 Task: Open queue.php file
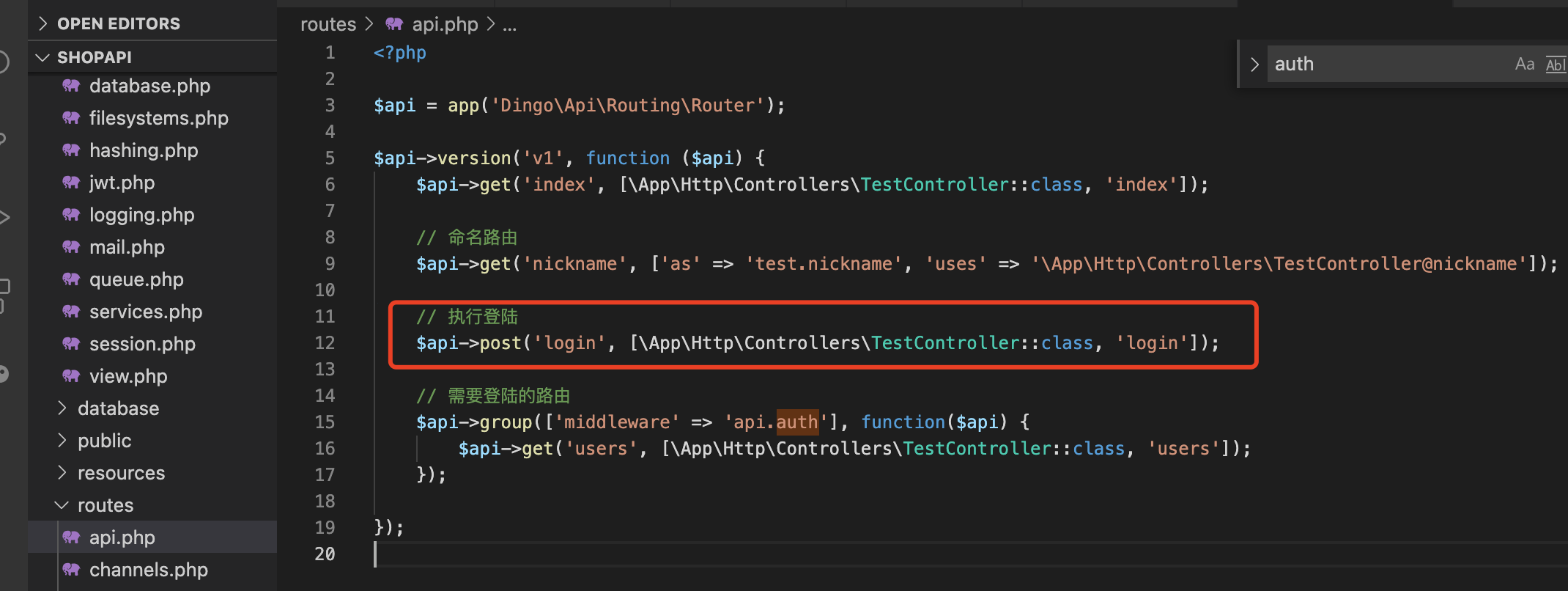click(x=136, y=279)
